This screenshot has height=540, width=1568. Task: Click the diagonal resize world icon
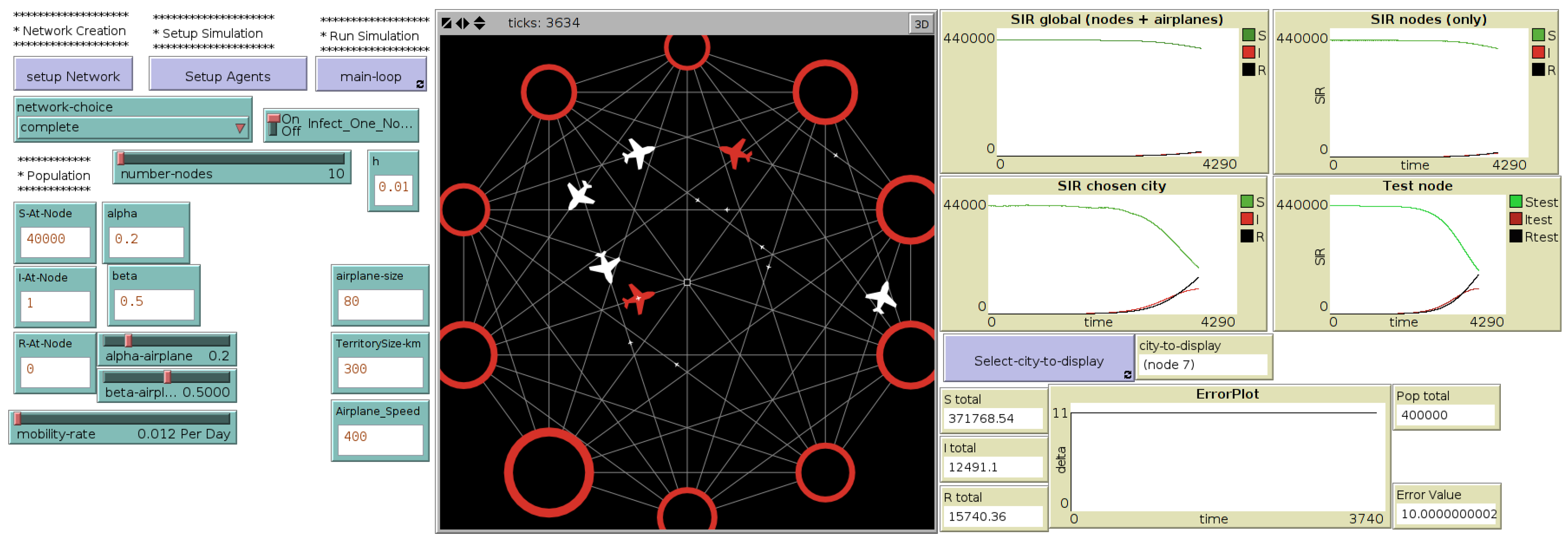(x=446, y=23)
